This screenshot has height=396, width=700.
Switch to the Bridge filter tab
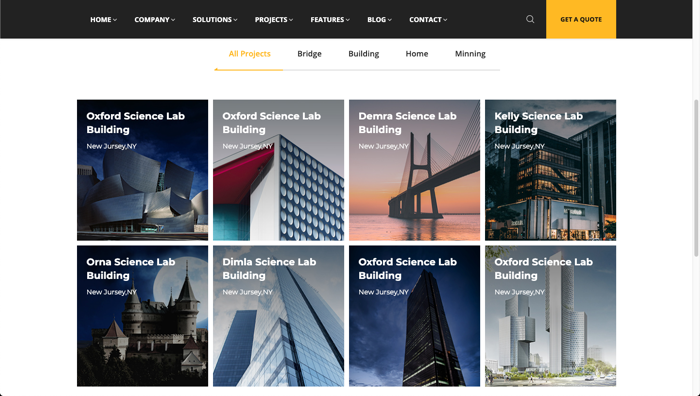(309, 54)
